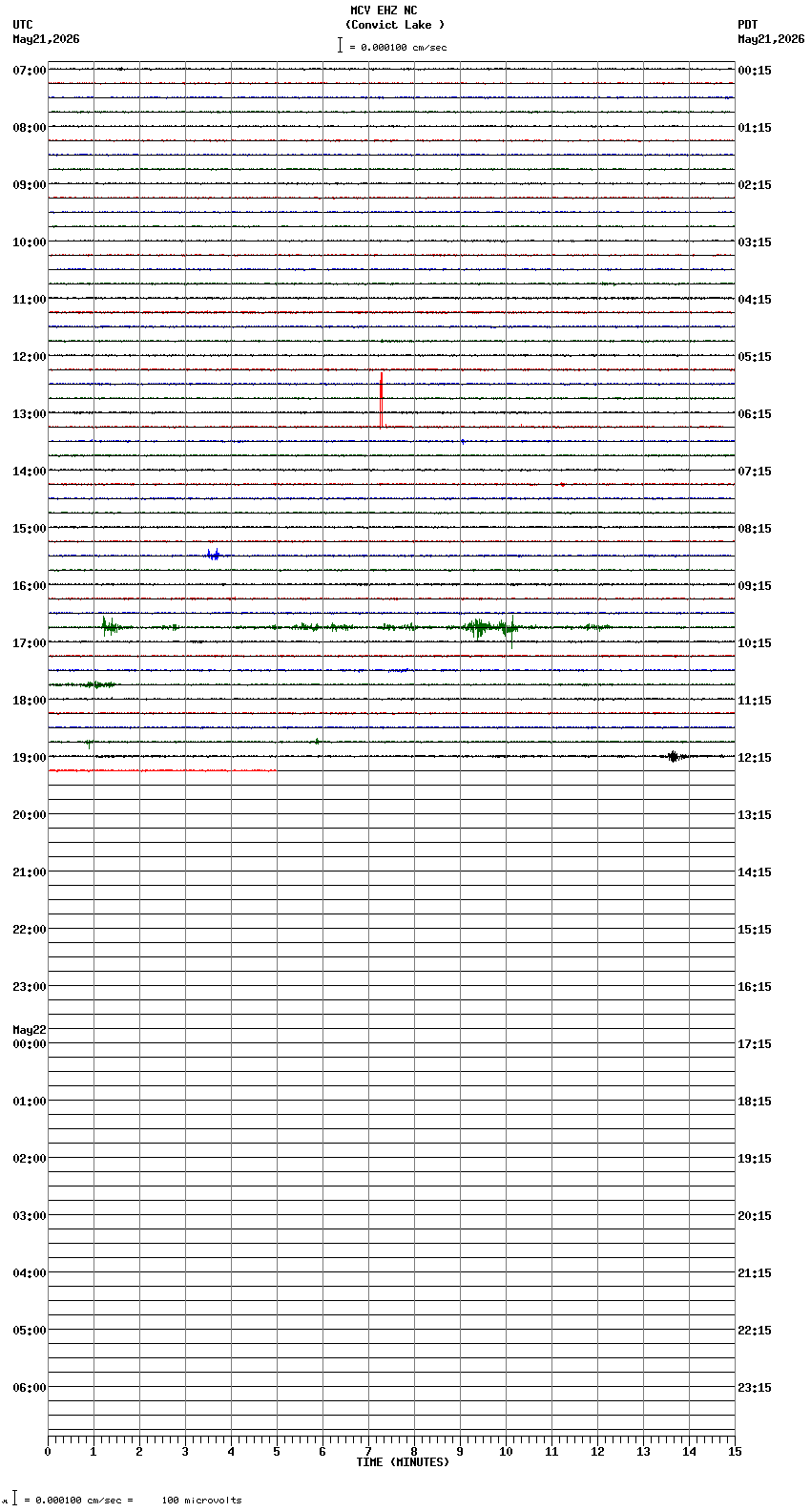Screen dimensions: 811x1512
Task: Click the '12:15' PDT time label
Action: pyautogui.click(x=755, y=758)
